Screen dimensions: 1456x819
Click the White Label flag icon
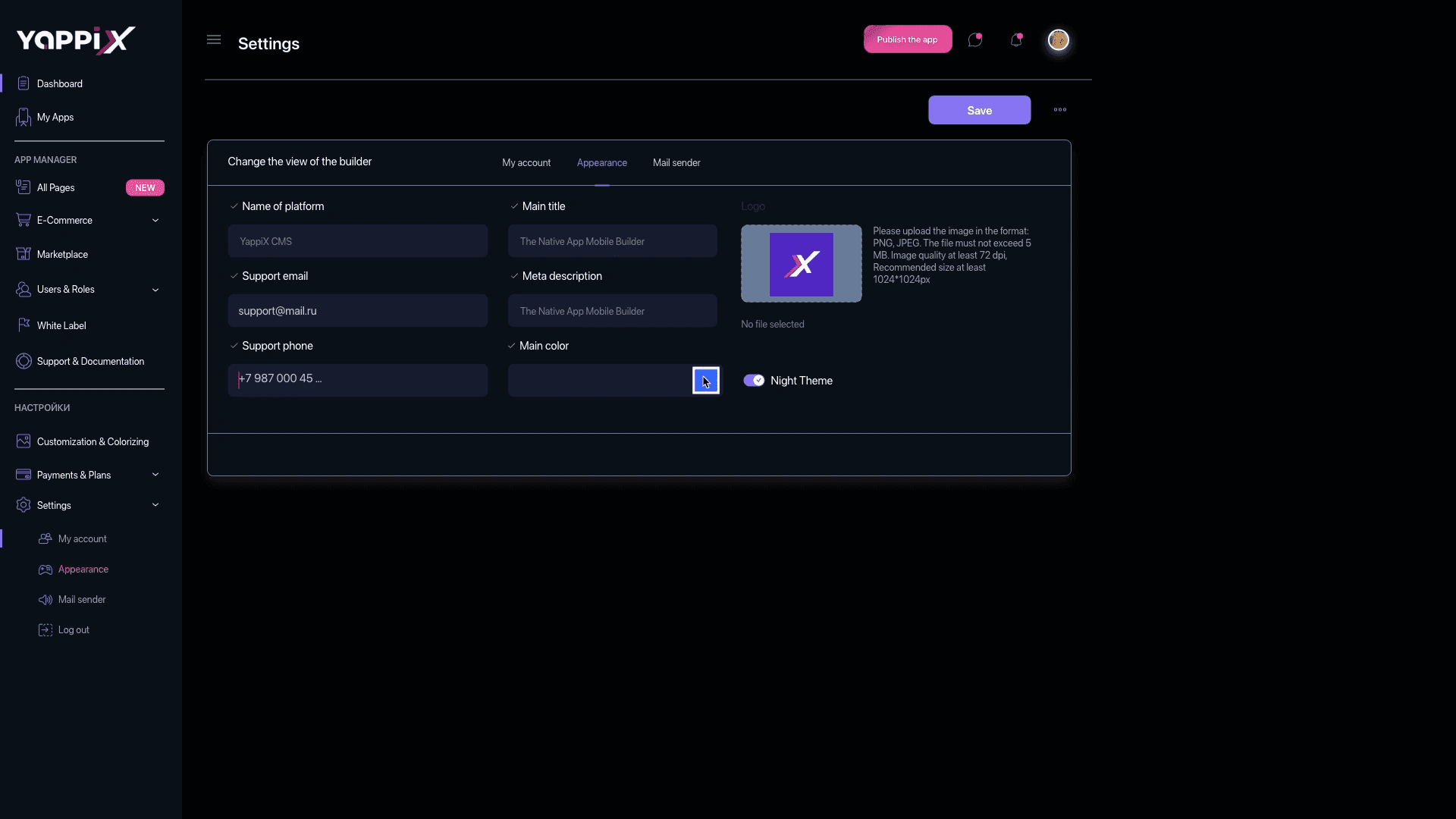click(x=24, y=325)
